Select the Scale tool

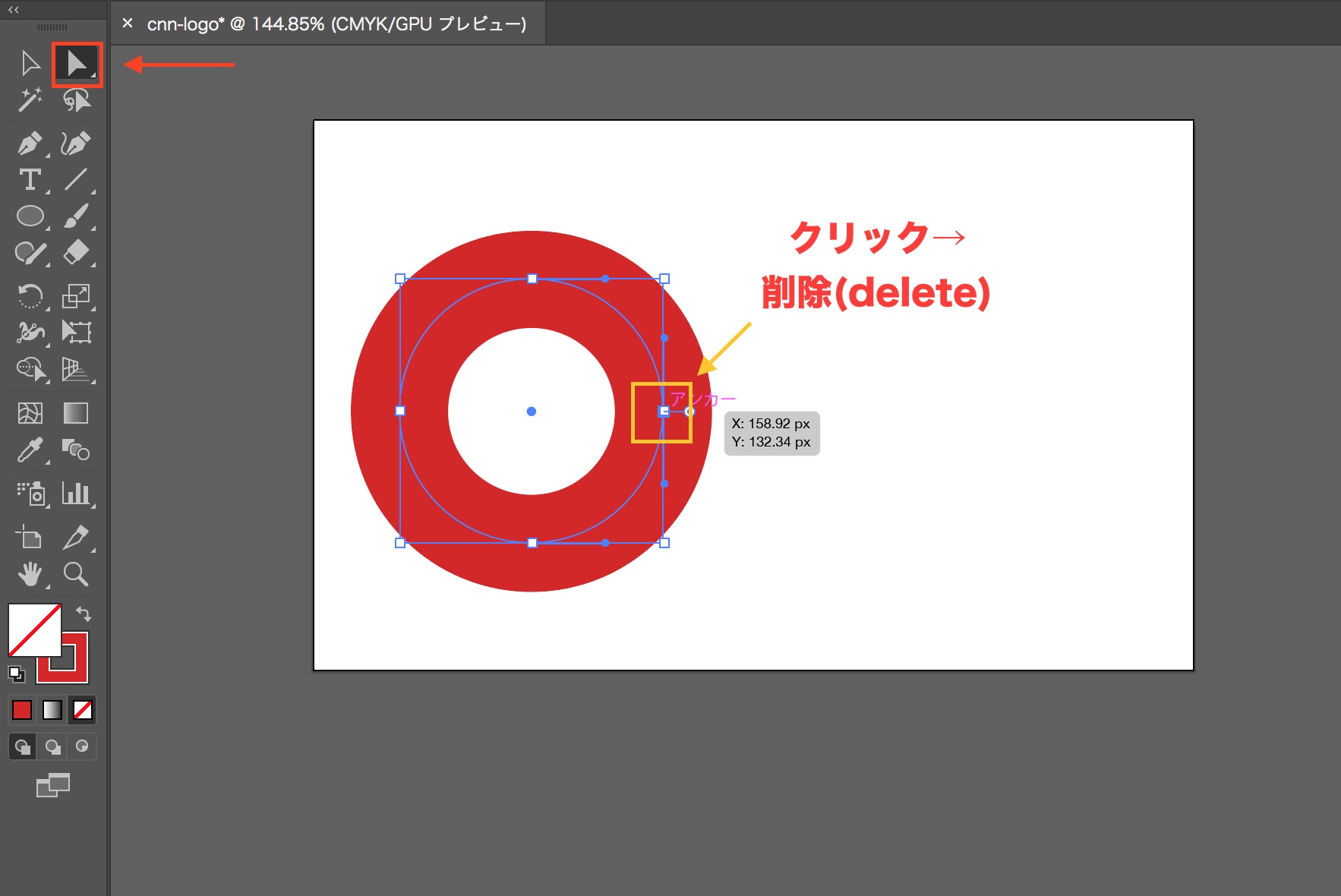click(76, 295)
